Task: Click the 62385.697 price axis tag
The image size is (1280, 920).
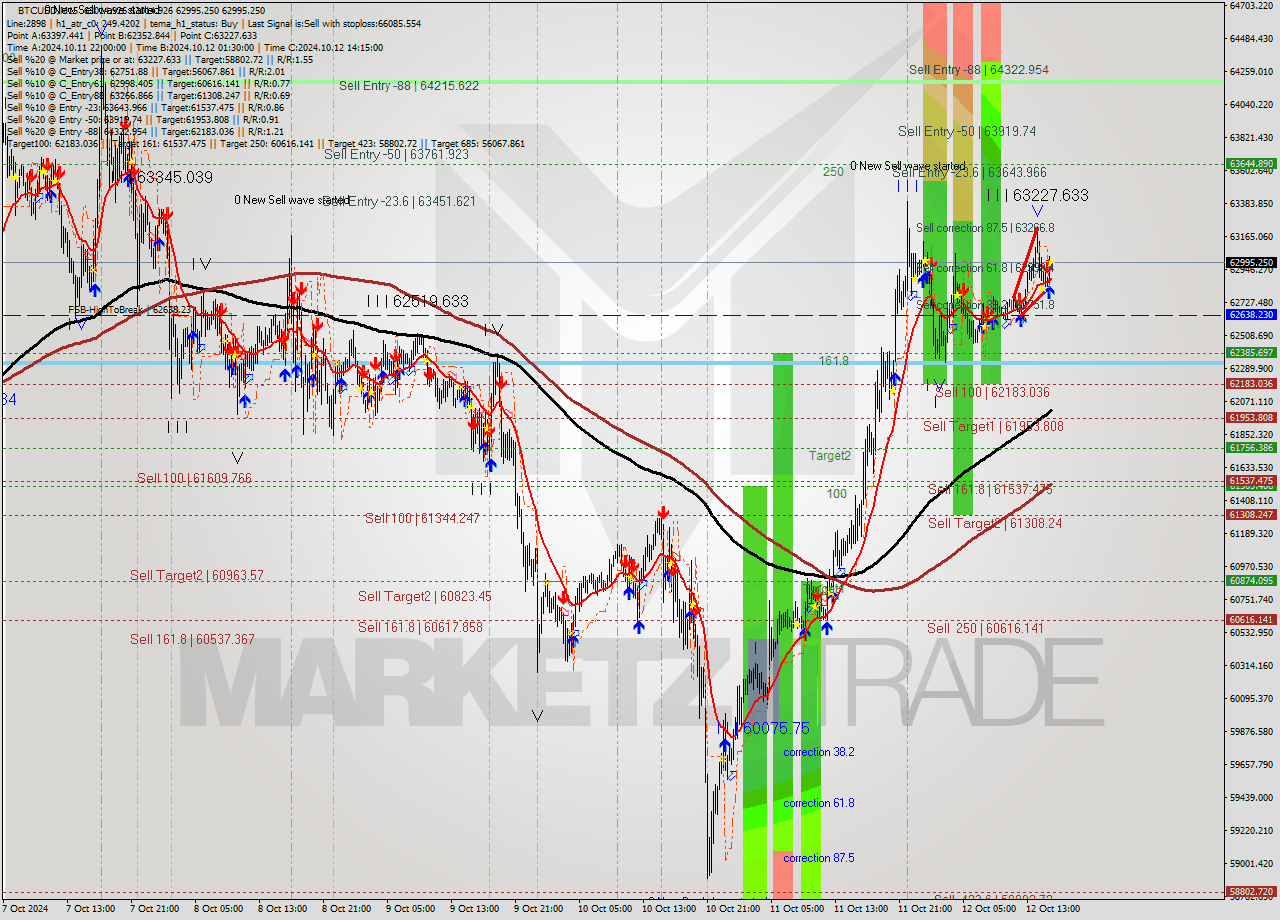Action: [1250, 352]
